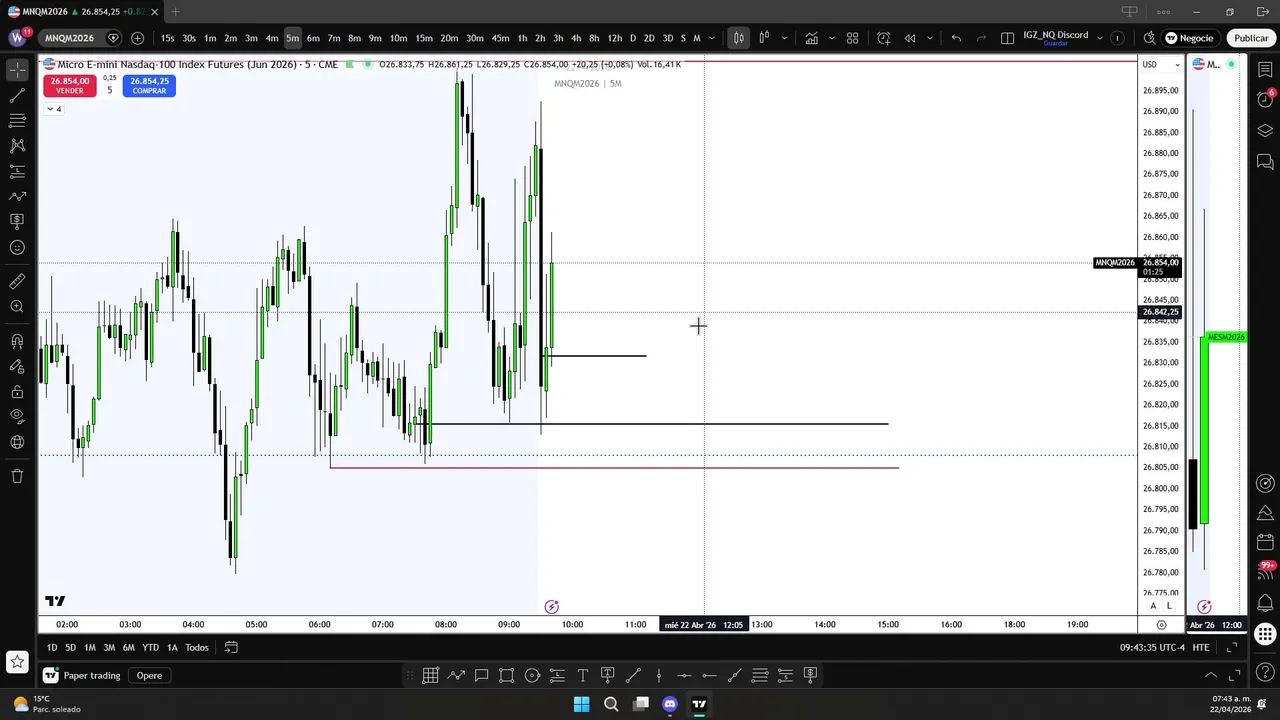Select the D daily timeframe
The image size is (1280, 720).
point(633,38)
